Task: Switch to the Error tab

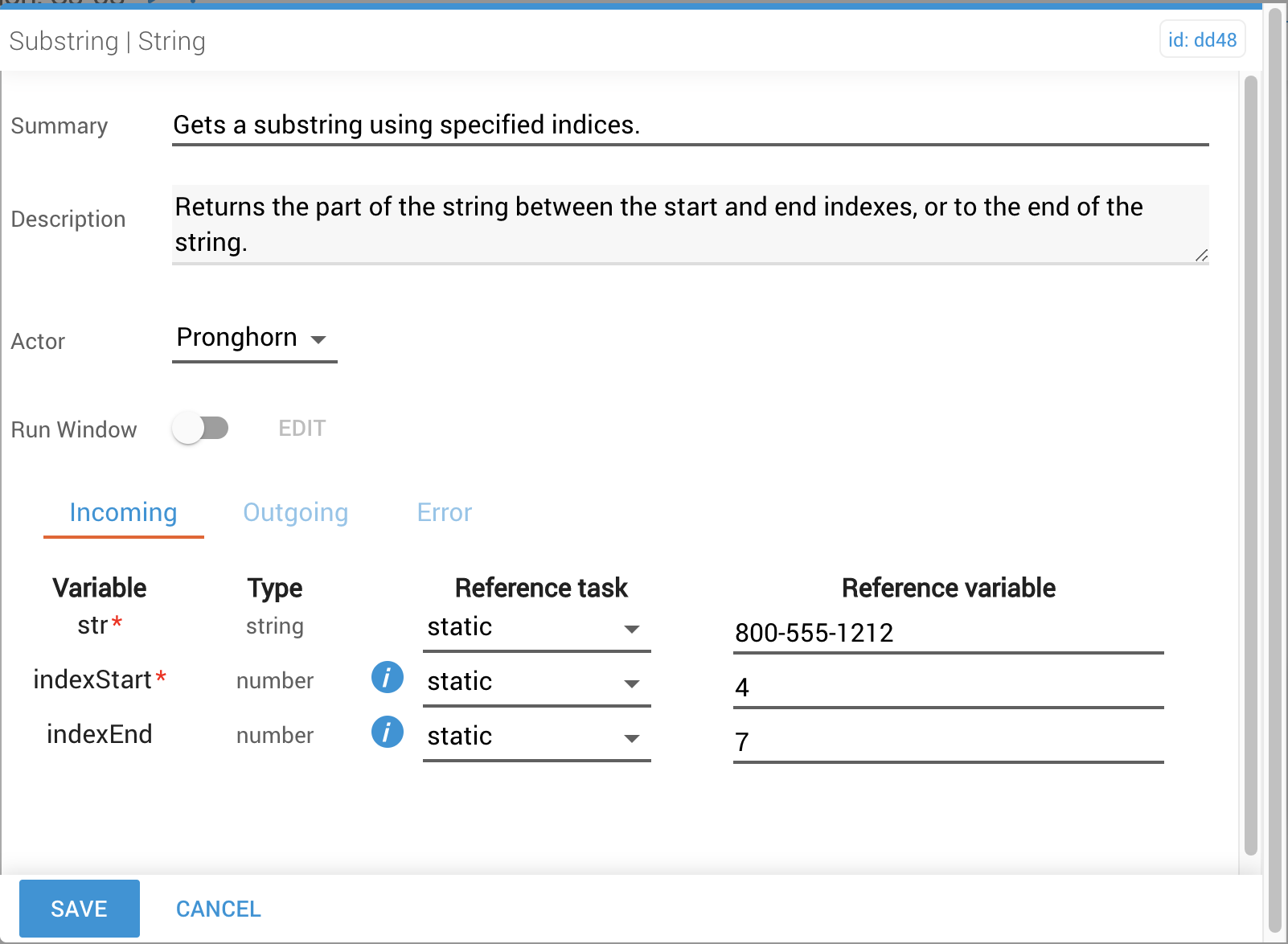Action: coord(445,513)
